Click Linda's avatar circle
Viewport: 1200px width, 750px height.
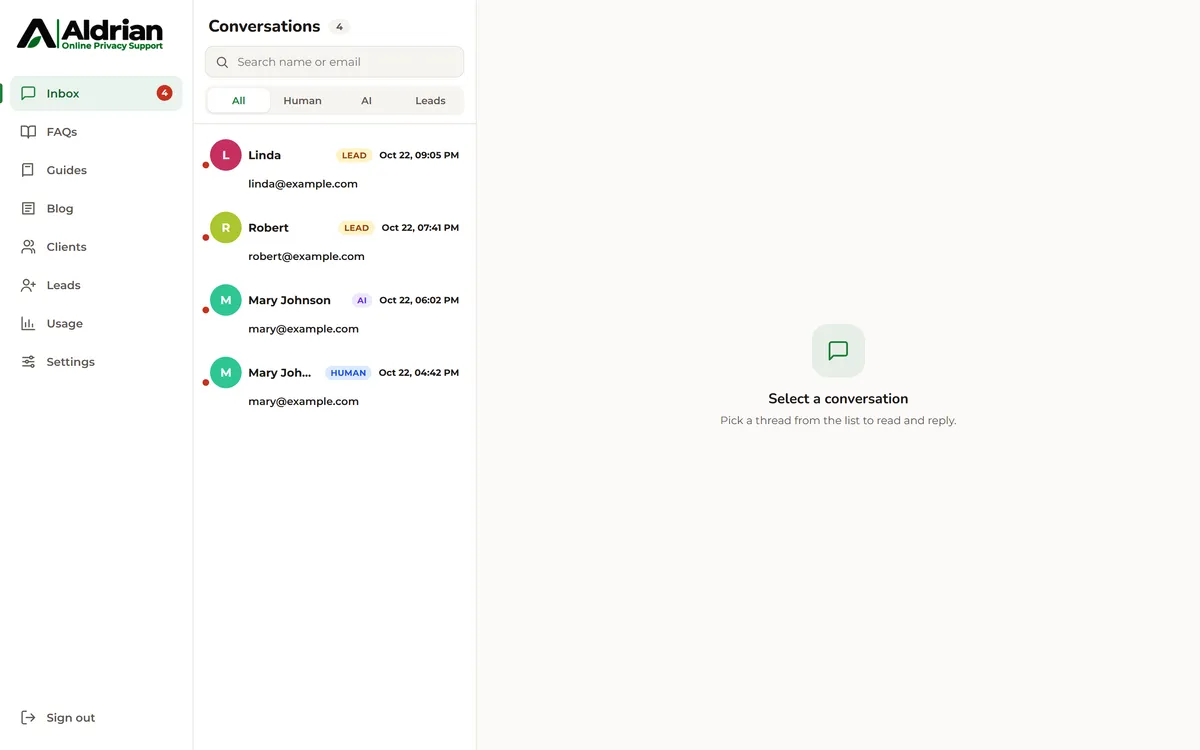pyautogui.click(x=226, y=155)
